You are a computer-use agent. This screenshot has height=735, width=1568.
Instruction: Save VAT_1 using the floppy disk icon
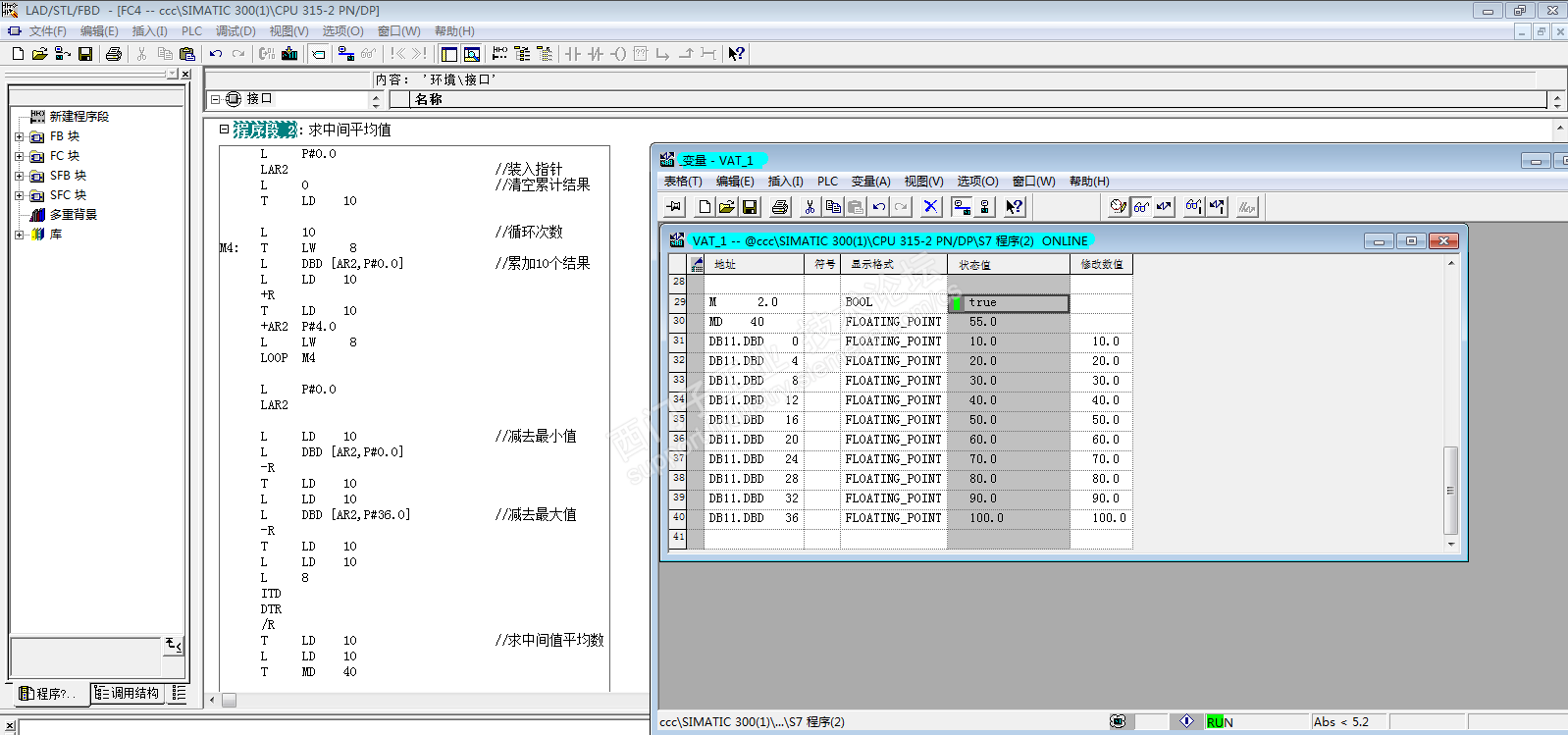[x=750, y=206]
